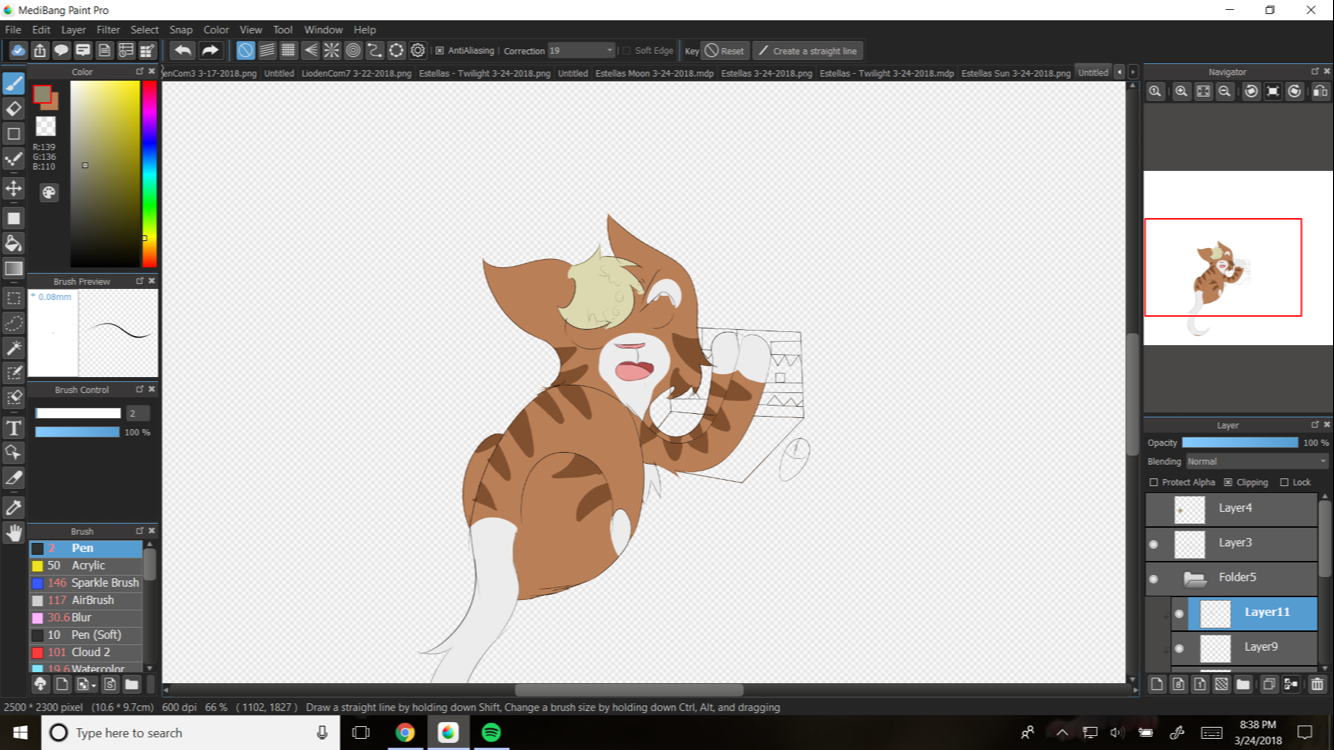This screenshot has height=750, width=1334.
Task: Click the brush size value field
Action: (138, 413)
